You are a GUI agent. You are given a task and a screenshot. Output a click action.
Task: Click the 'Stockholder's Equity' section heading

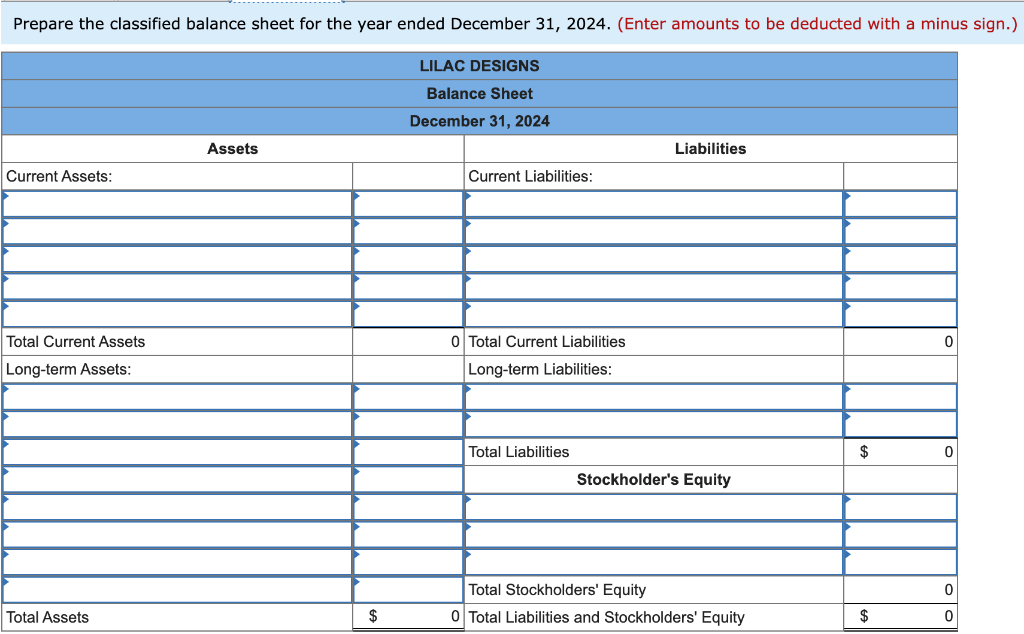click(654, 479)
